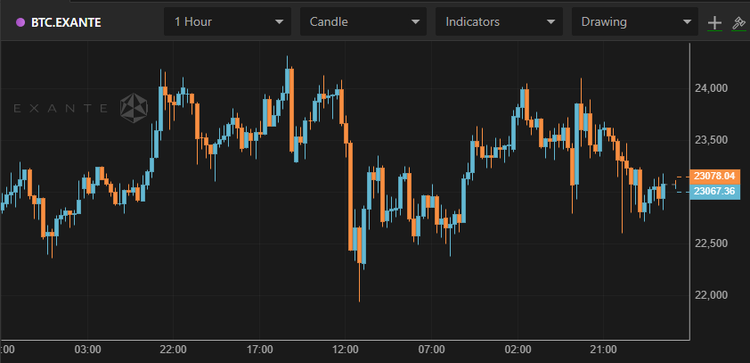Viewport: 750px width, 363px height.
Task: Click the 07:00 time axis label
Action: (x=431, y=350)
